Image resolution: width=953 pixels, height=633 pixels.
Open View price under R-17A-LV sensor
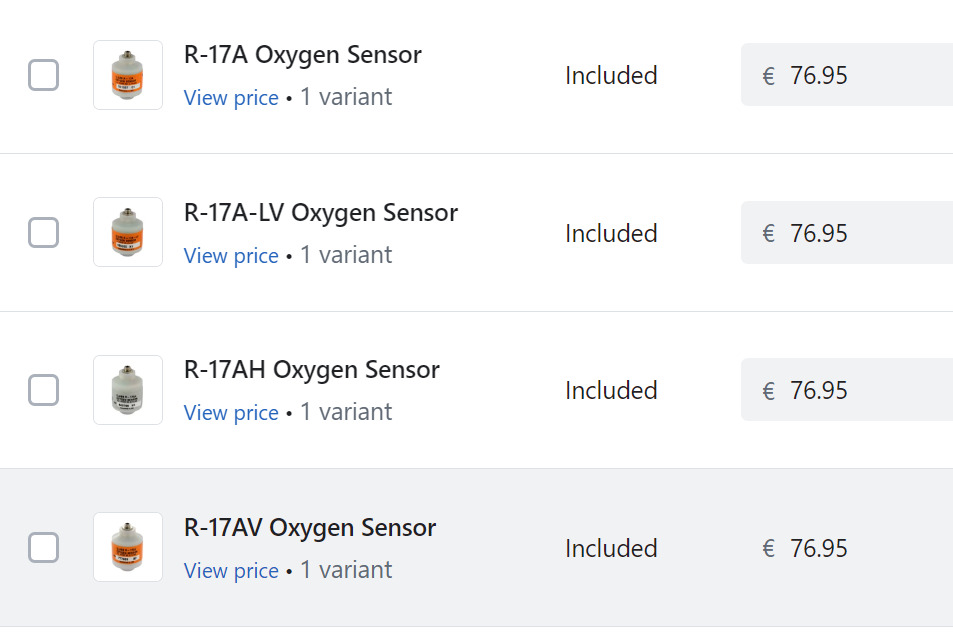(x=231, y=256)
